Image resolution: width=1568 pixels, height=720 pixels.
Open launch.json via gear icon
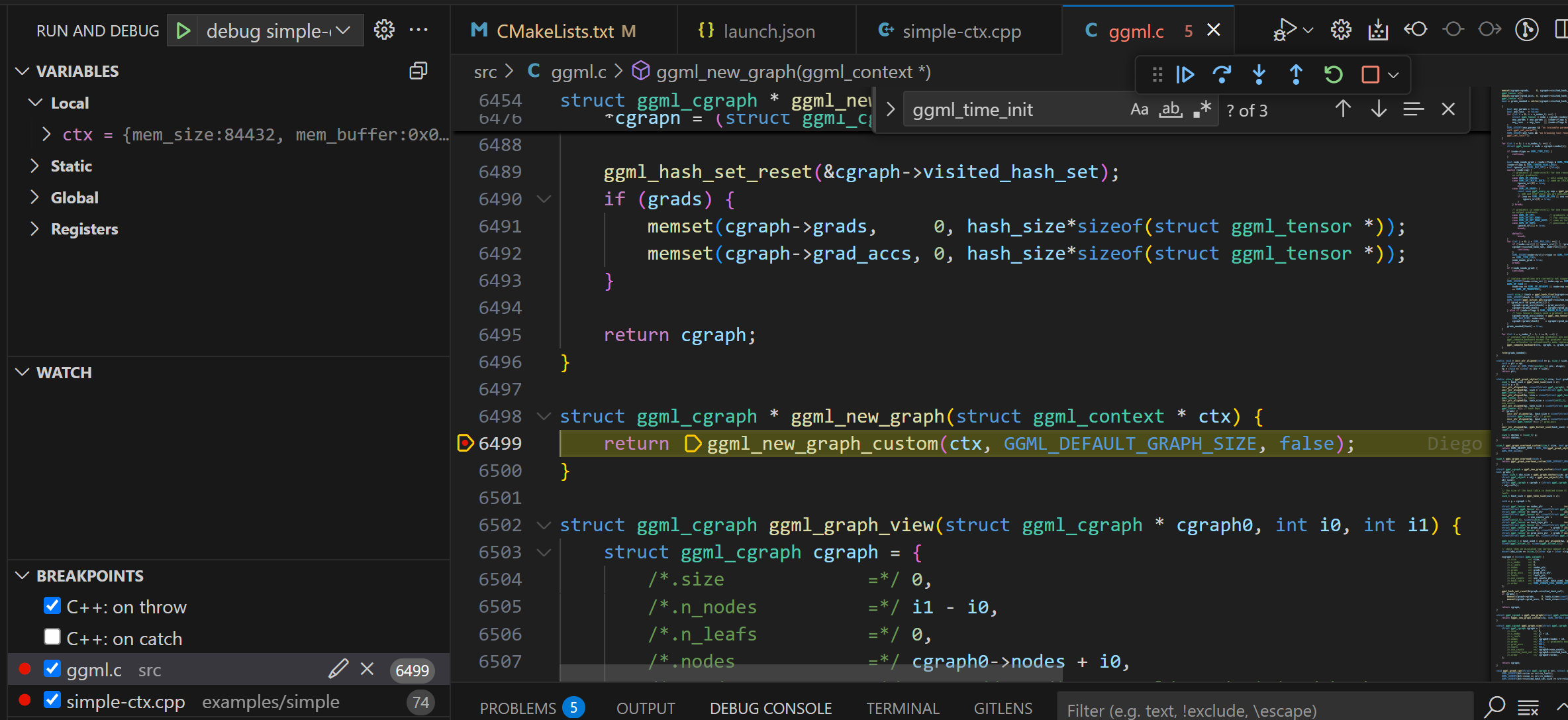pyautogui.click(x=384, y=30)
